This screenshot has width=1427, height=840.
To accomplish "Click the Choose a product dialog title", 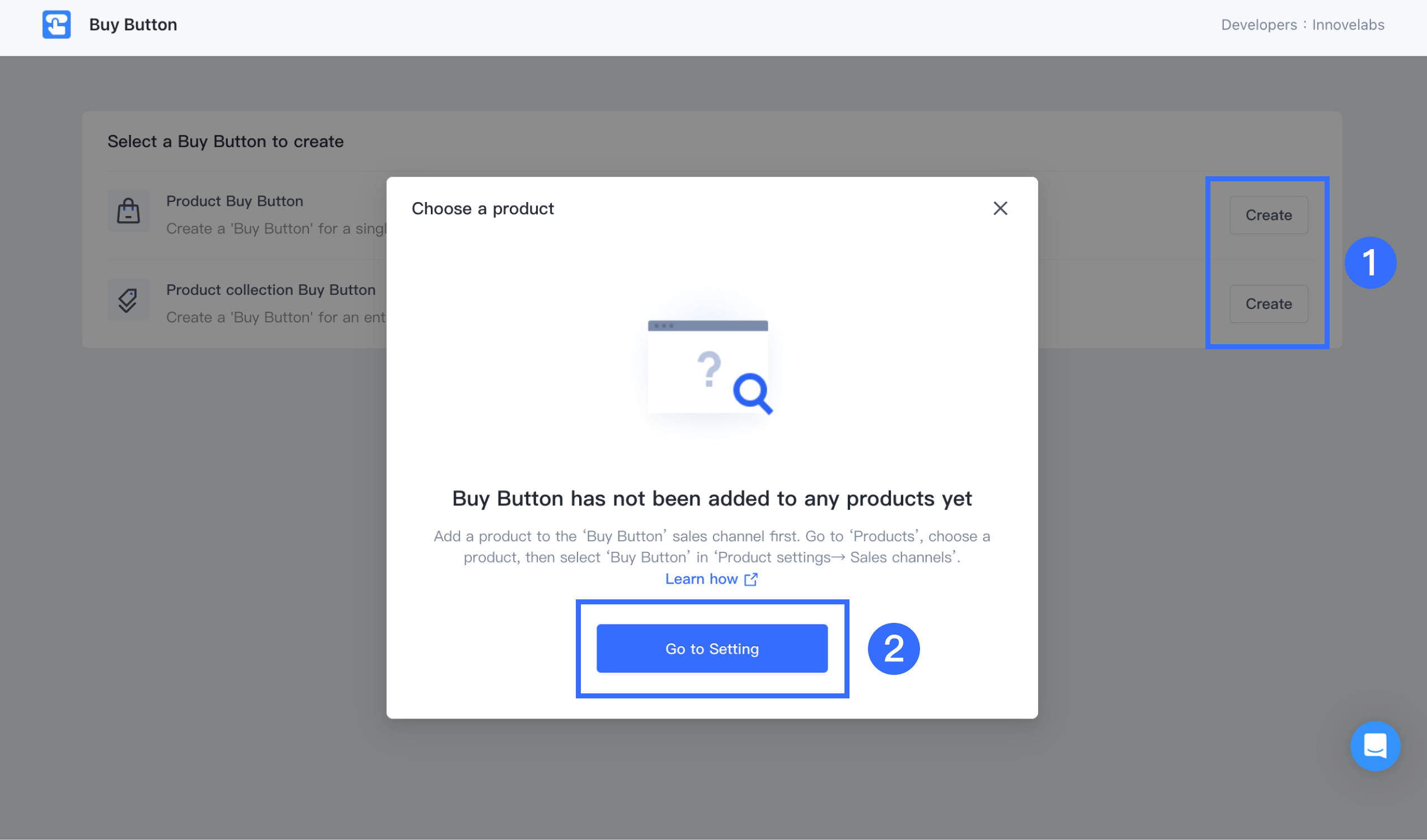I will click(x=482, y=208).
